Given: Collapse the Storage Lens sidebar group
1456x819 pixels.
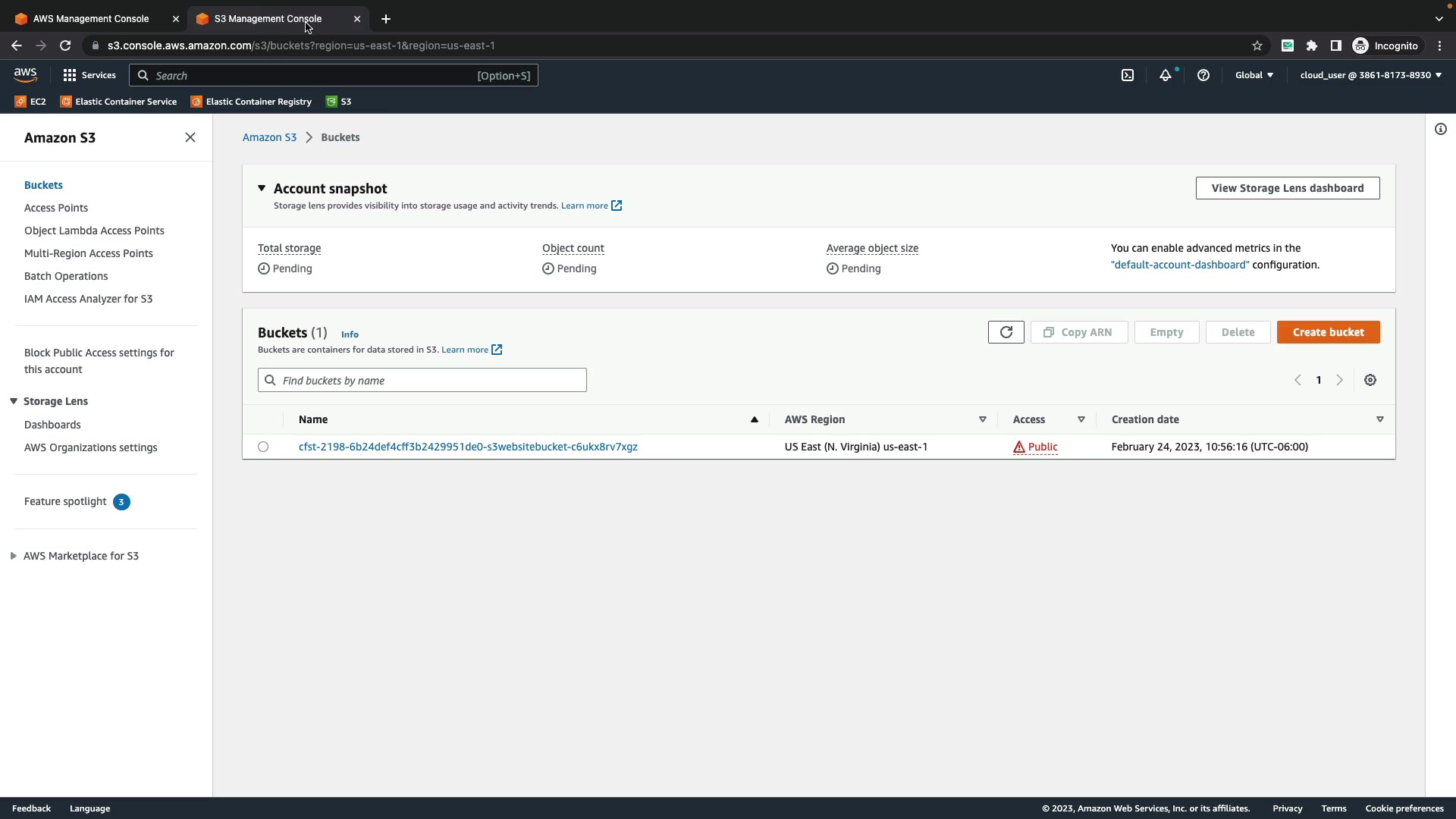Looking at the screenshot, I should [x=14, y=401].
